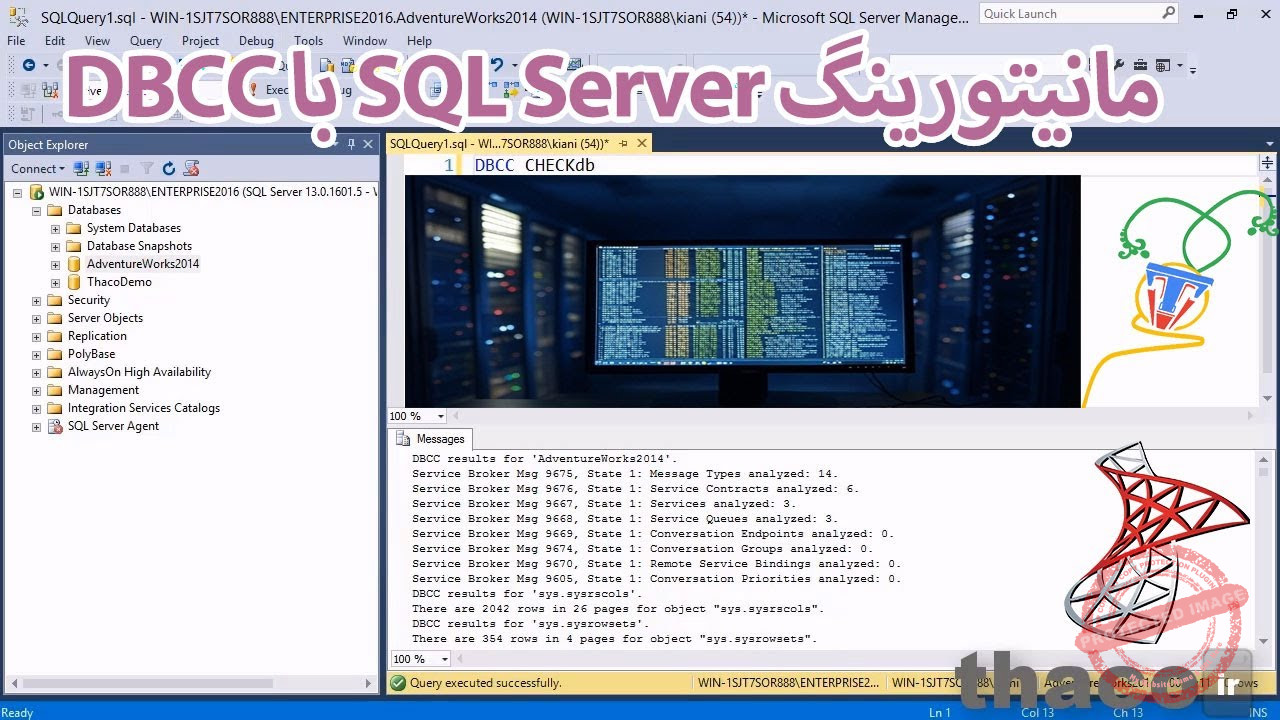This screenshot has height=720, width=1280.
Task: Click the Quick Launch search magnifier icon
Action: coord(1166,13)
